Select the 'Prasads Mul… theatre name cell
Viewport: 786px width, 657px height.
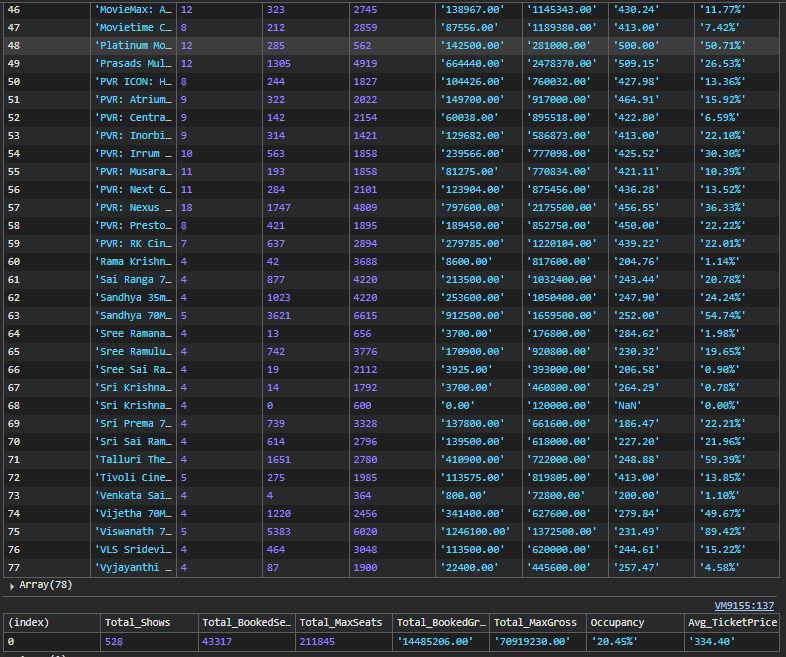coord(133,64)
